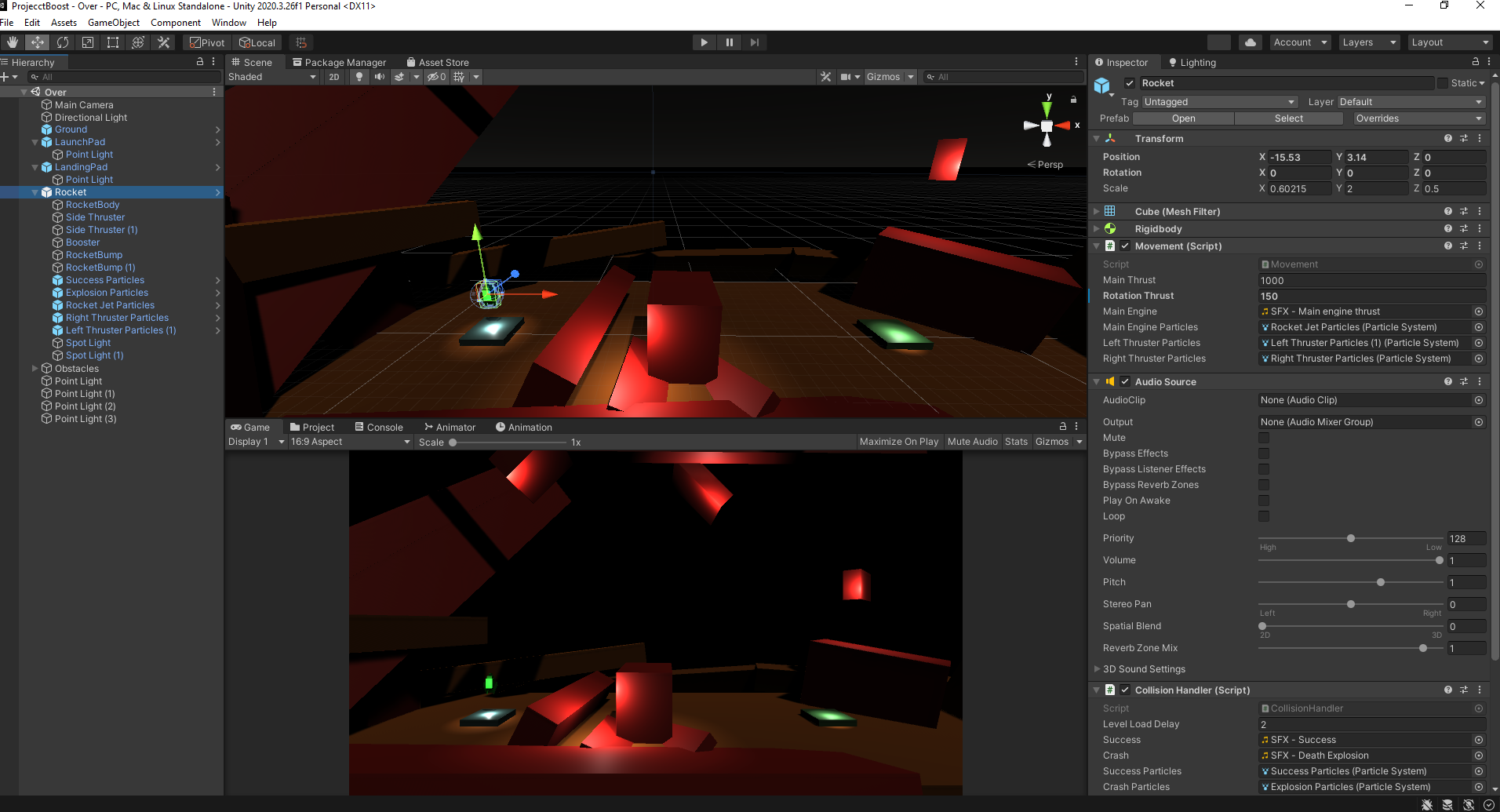
Task: Select the Move tool
Action: [x=37, y=42]
